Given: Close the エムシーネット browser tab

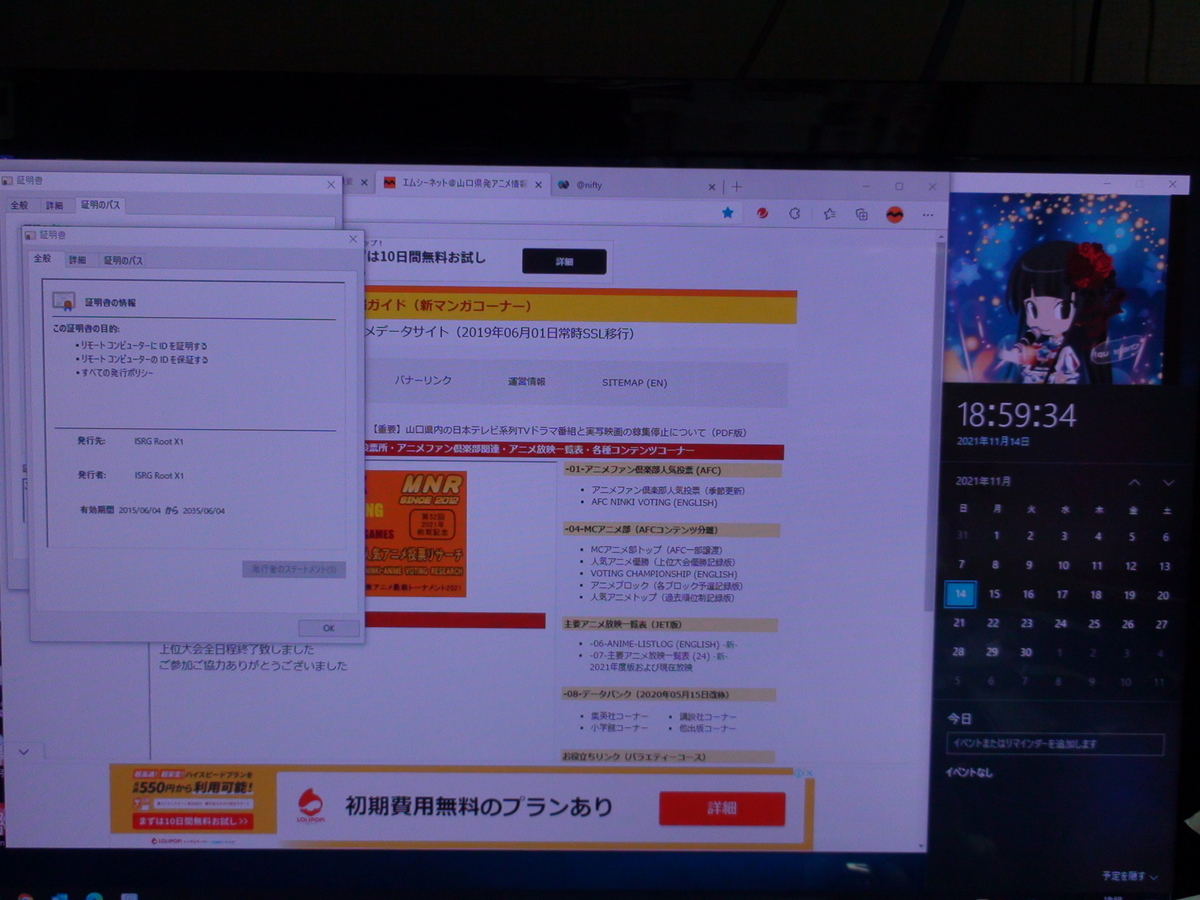Looking at the screenshot, I should click(x=538, y=184).
